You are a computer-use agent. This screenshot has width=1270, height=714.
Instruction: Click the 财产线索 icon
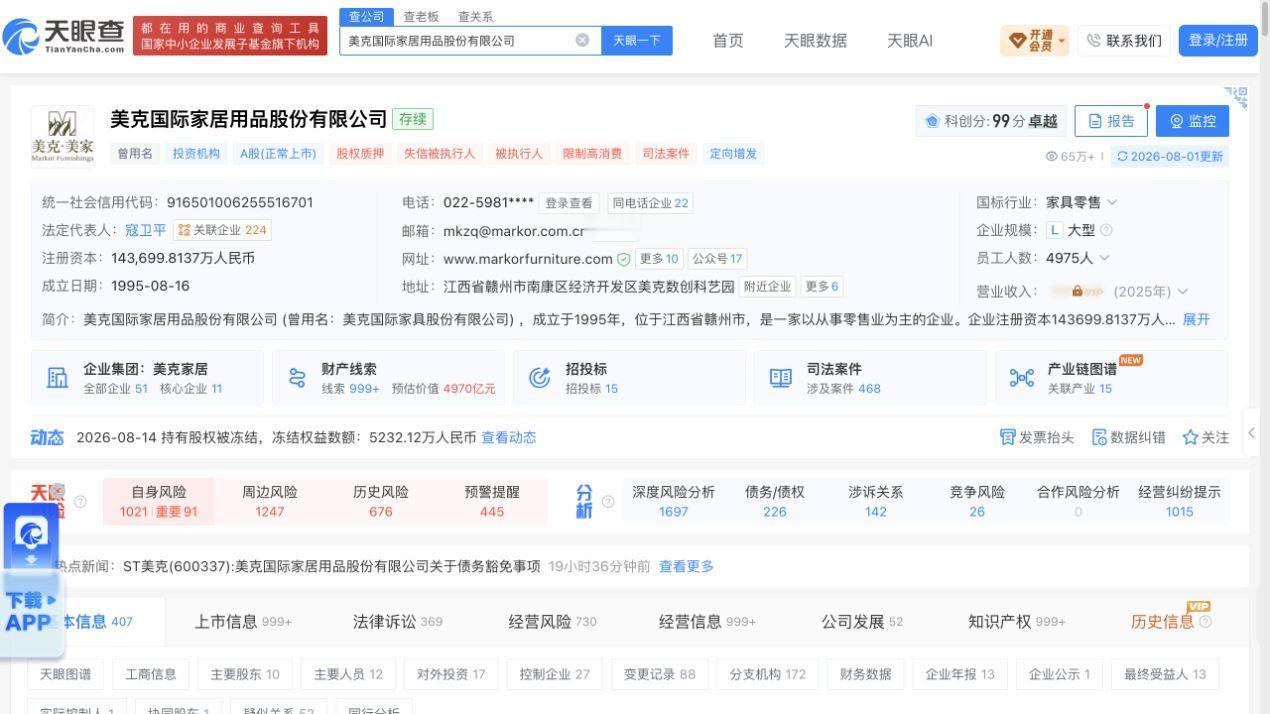(297, 378)
